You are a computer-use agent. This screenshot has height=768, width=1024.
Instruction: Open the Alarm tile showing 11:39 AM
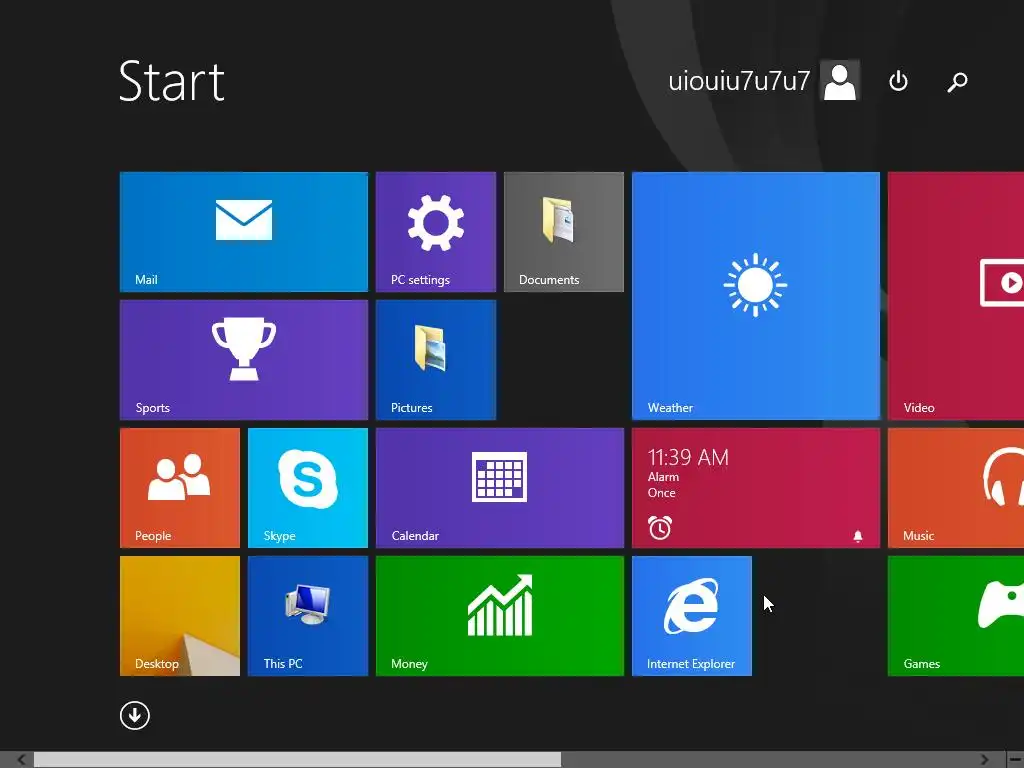coord(756,488)
